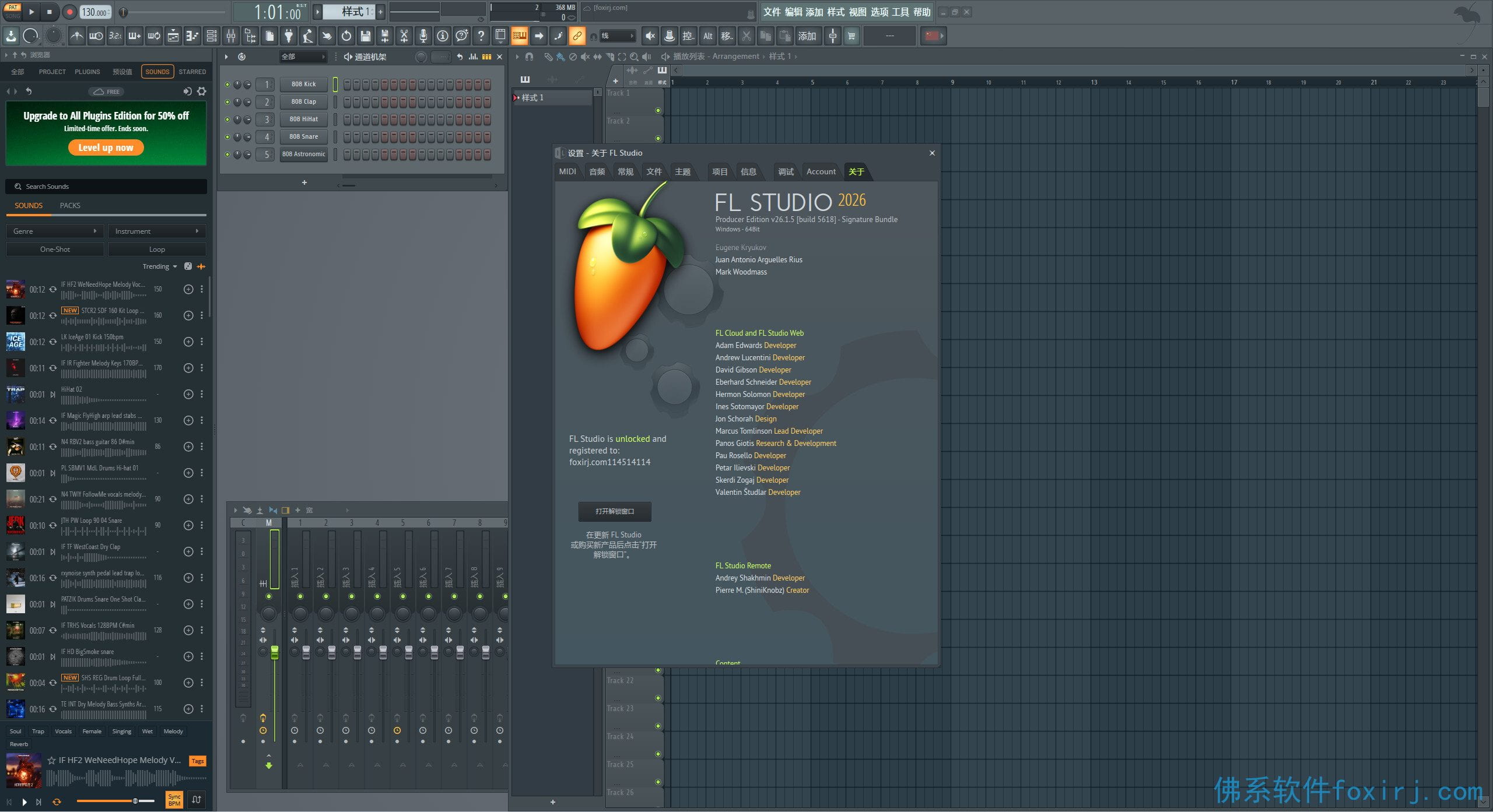Open the 帮助 menu in menu bar
This screenshot has height=812, width=1493.
(x=922, y=12)
